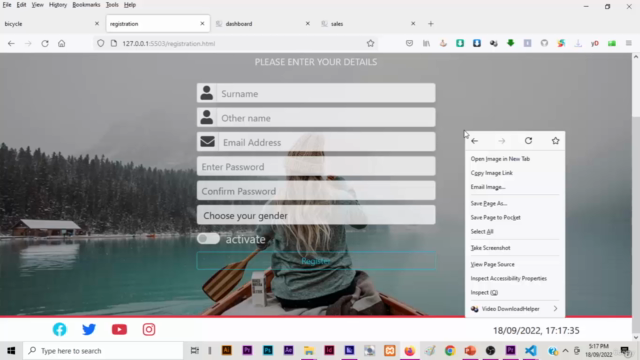Image resolution: width=640 pixels, height=360 pixels.
Task: Choose Email Image… from context menu
Action: 515,187
